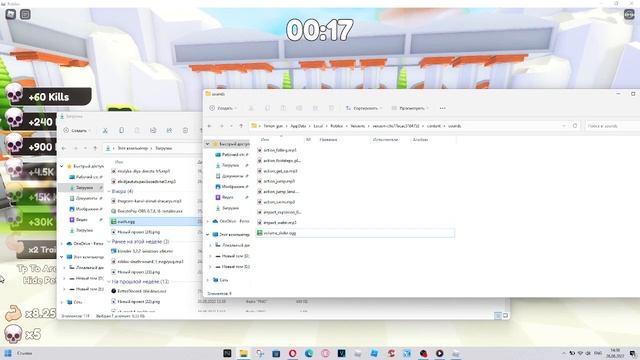Click Roblox in the address breadcrumb
The width and height of the screenshot is (640, 360).
(337, 126)
